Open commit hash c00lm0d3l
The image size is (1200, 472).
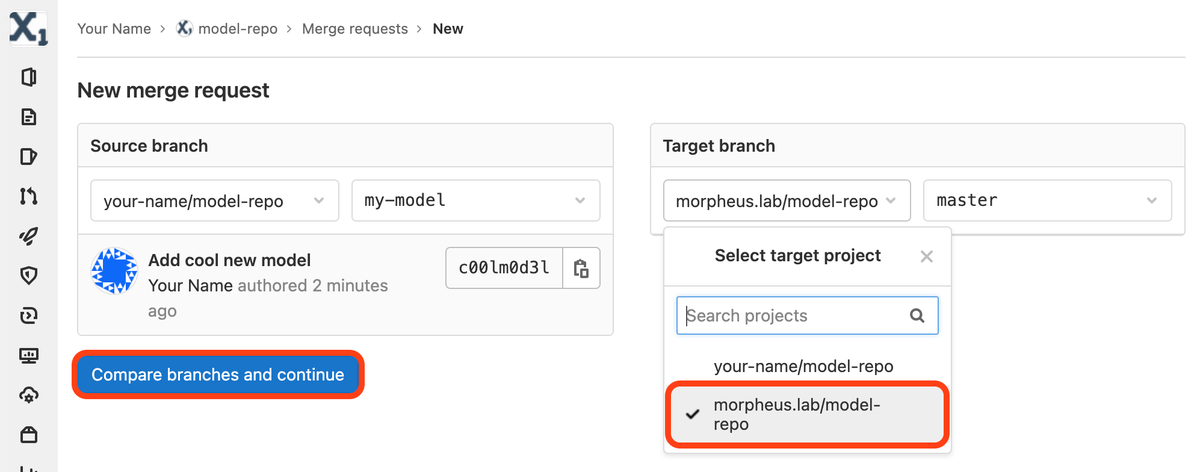504,268
